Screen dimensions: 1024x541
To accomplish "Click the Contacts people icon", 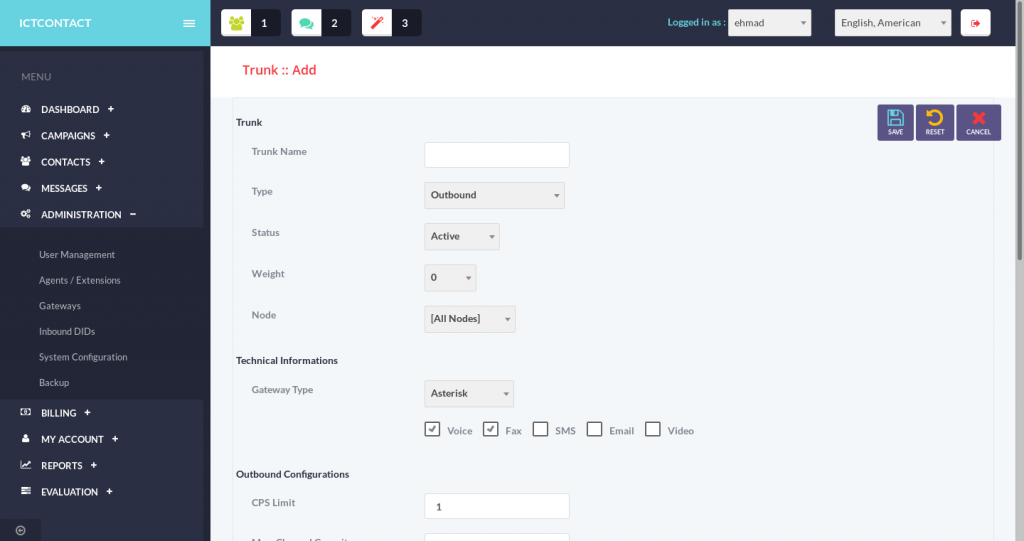I will pos(25,161).
